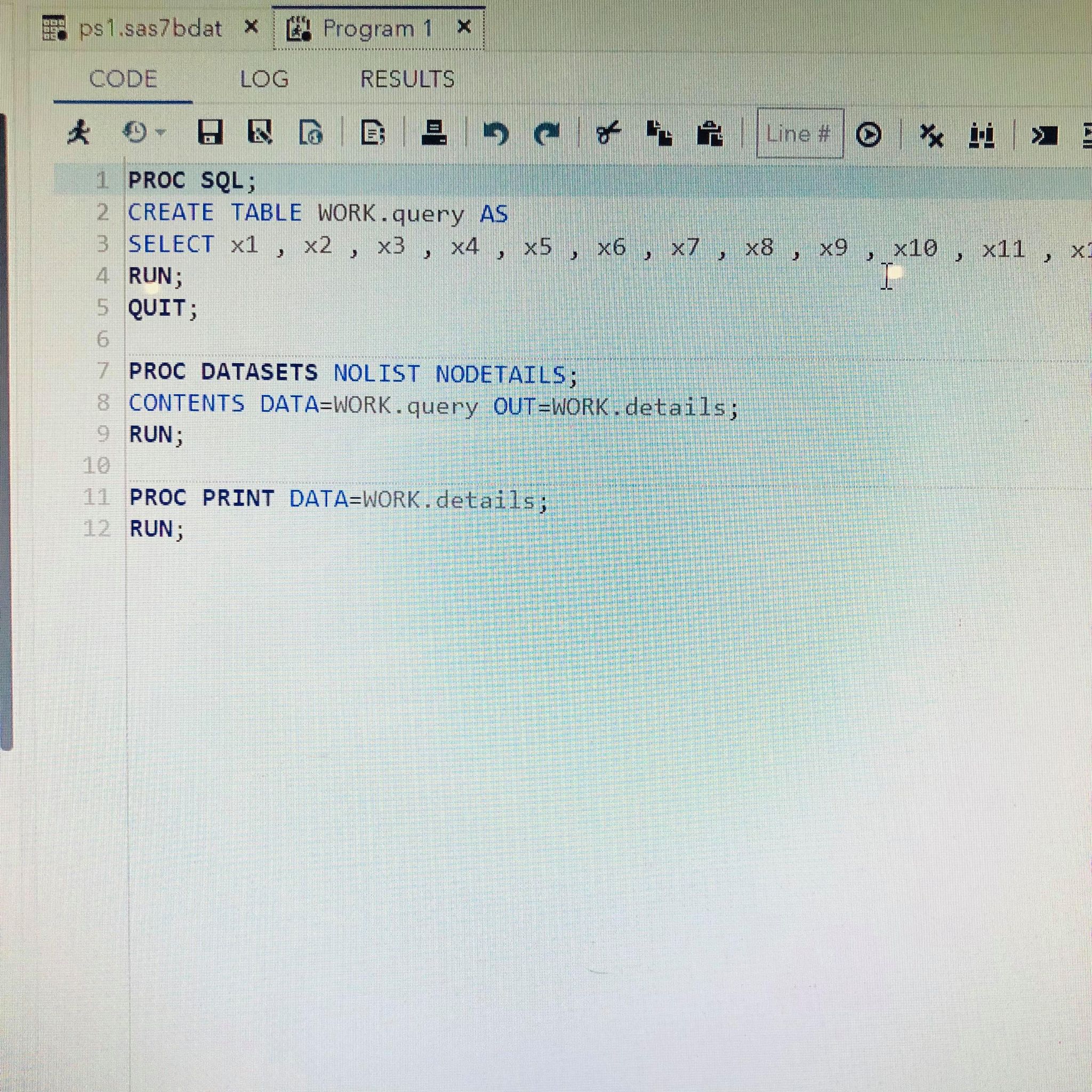Viewport: 1092px width, 1092px height.
Task: Clear all code with X icon
Action: pos(932,135)
